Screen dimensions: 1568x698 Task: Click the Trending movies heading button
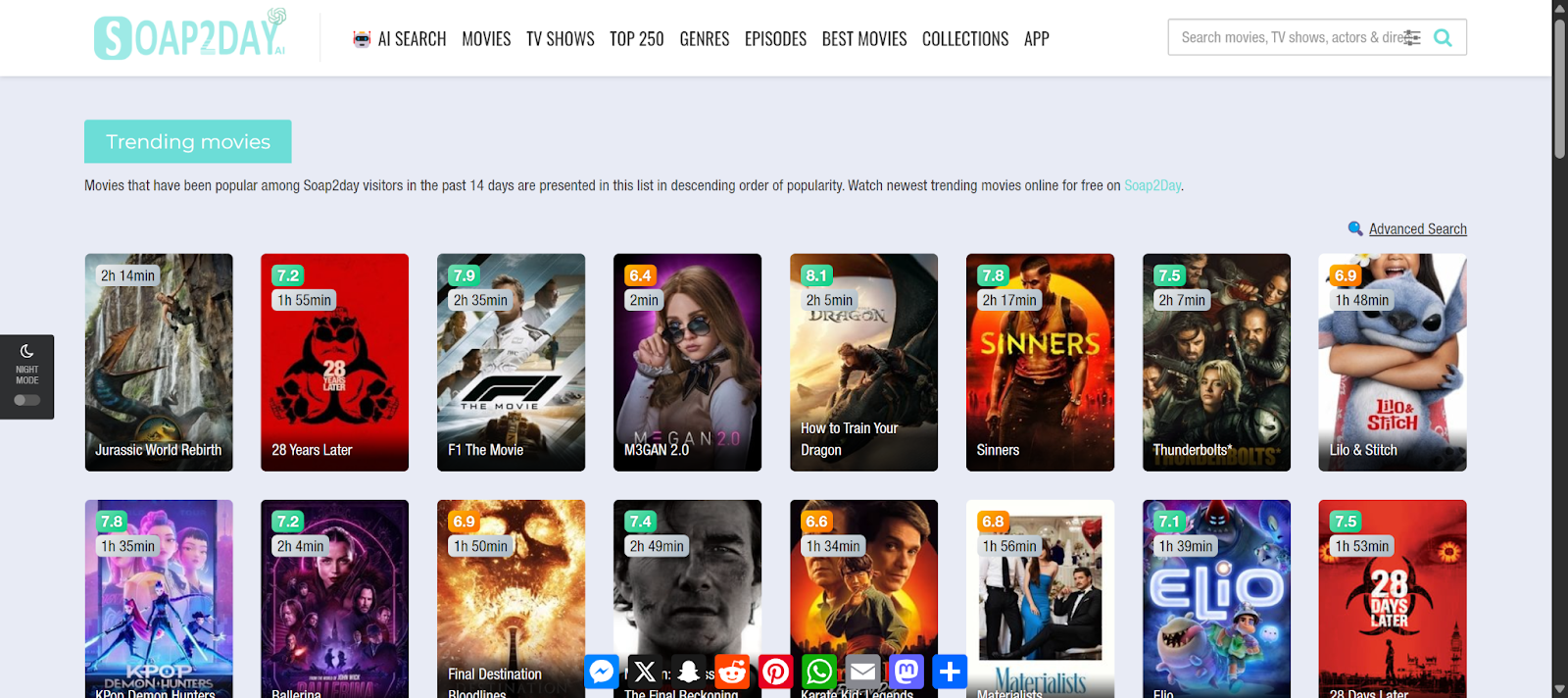click(x=188, y=141)
